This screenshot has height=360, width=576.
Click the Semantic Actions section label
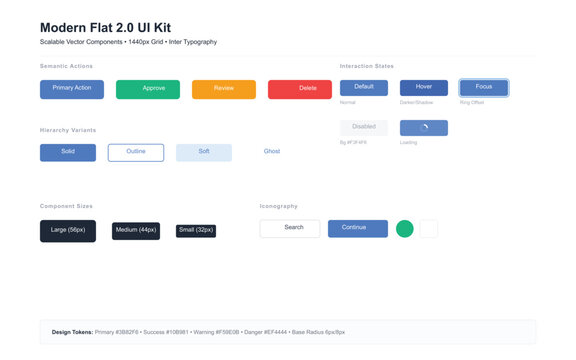click(66, 66)
